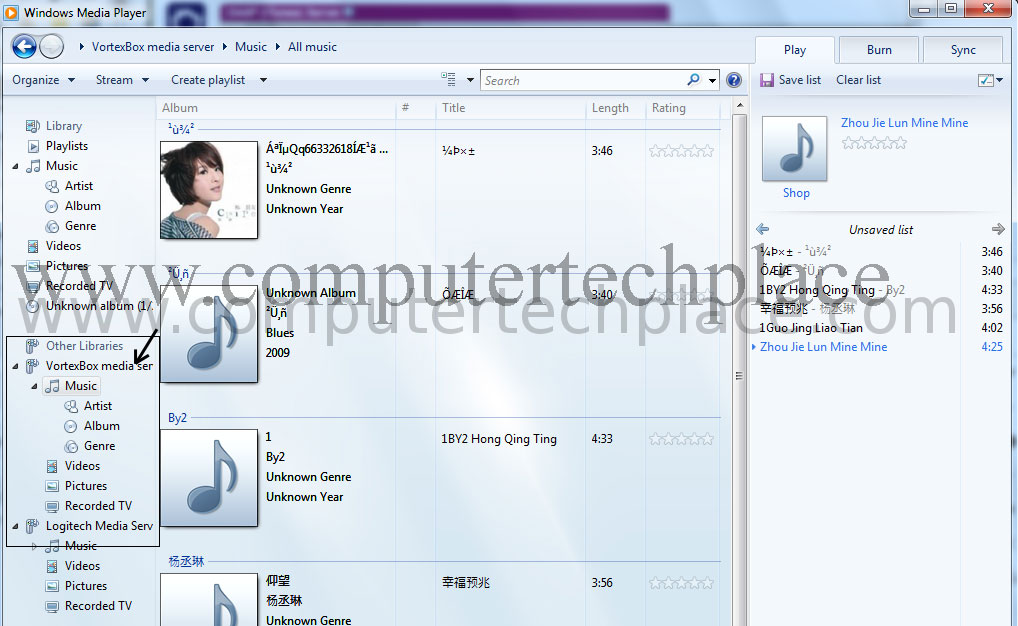
Task: Click the grayed Forward navigation button
Action: click(51, 47)
